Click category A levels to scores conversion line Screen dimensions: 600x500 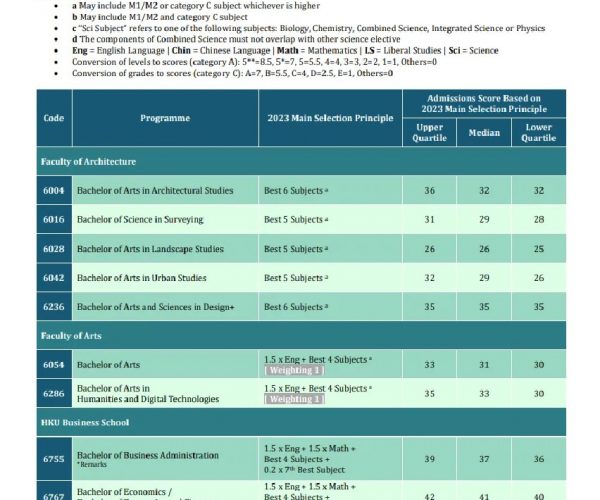[x=254, y=62]
